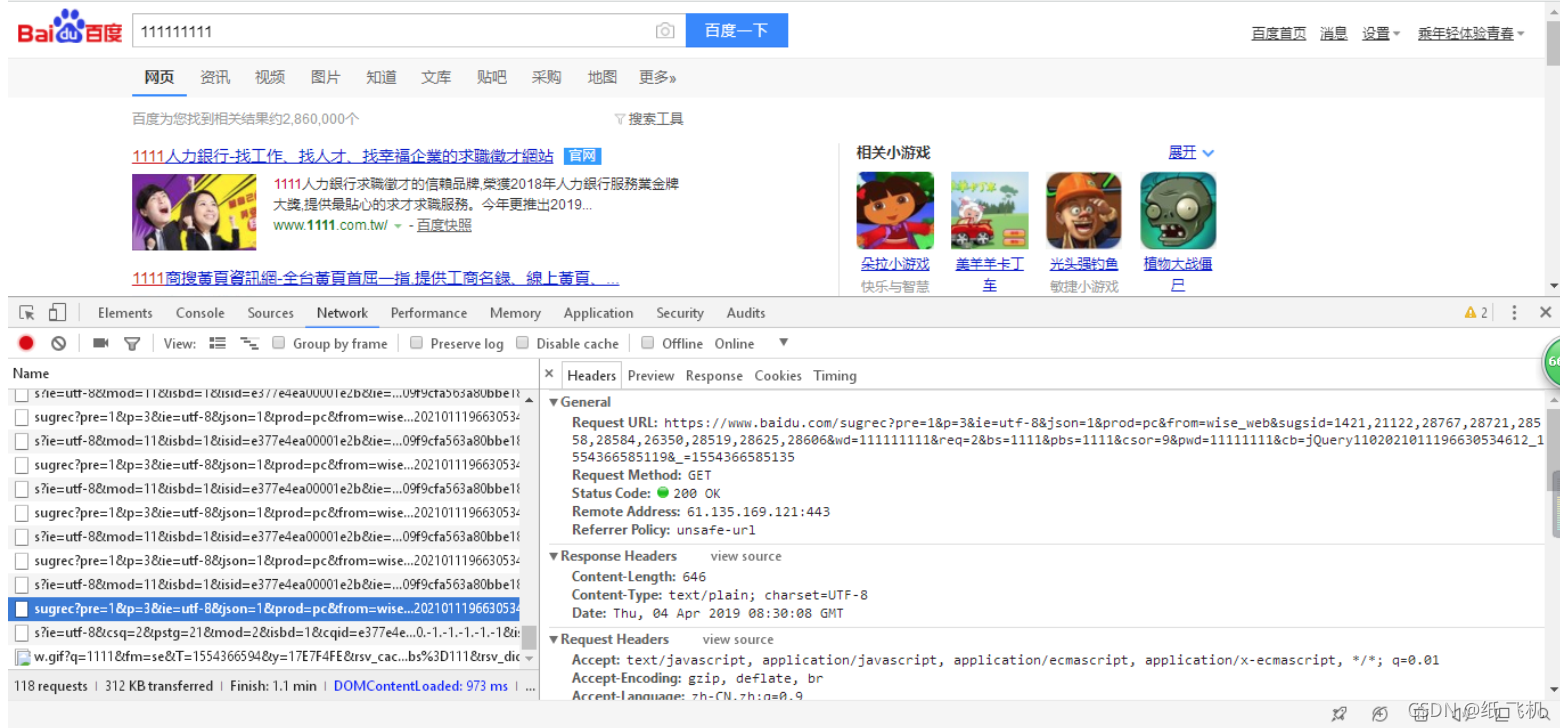Viewport: 1560px width, 728px height.
Task: Open the 植物大战僵尸 game thumbnail
Action: click(x=1178, y=210)
